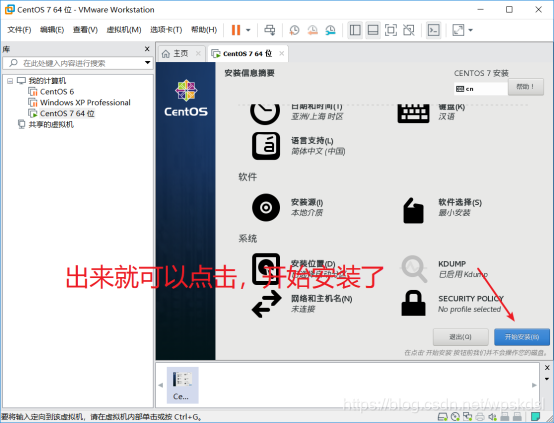
Task: Open 软件选择(S) package icon
Action: [x=413, y=210]
